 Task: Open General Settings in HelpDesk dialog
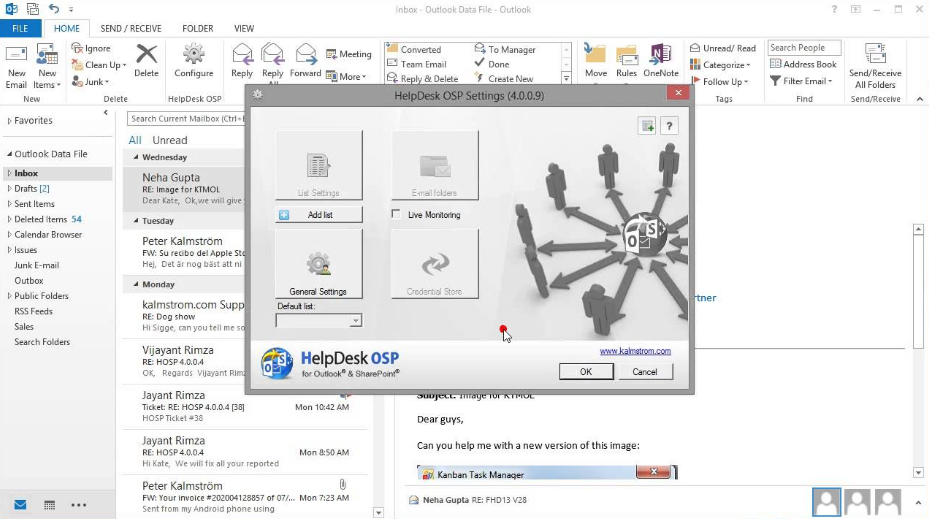click(x=319, y=264)
